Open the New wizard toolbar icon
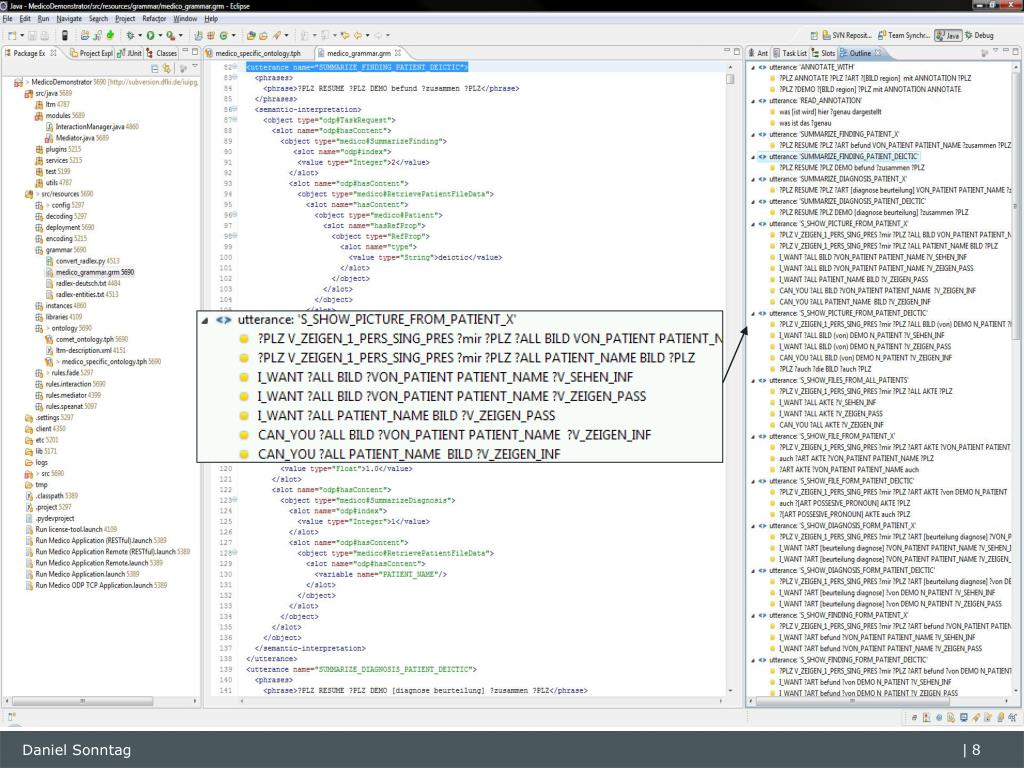 click(x=12, y=35)
